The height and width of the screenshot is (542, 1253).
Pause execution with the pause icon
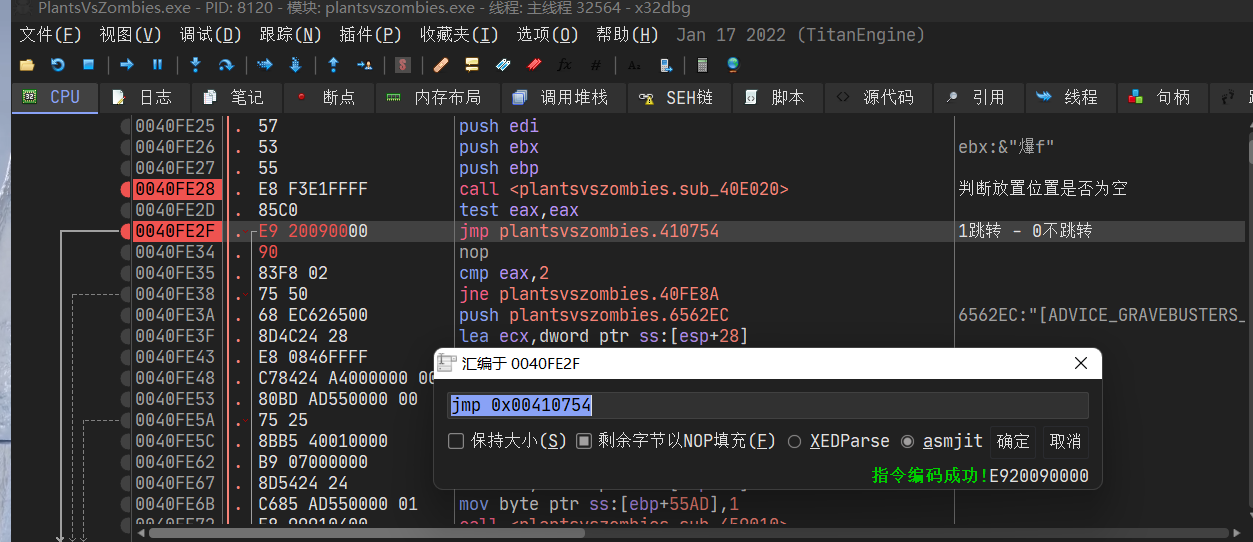pyautogui.click(x=157, y=65)
